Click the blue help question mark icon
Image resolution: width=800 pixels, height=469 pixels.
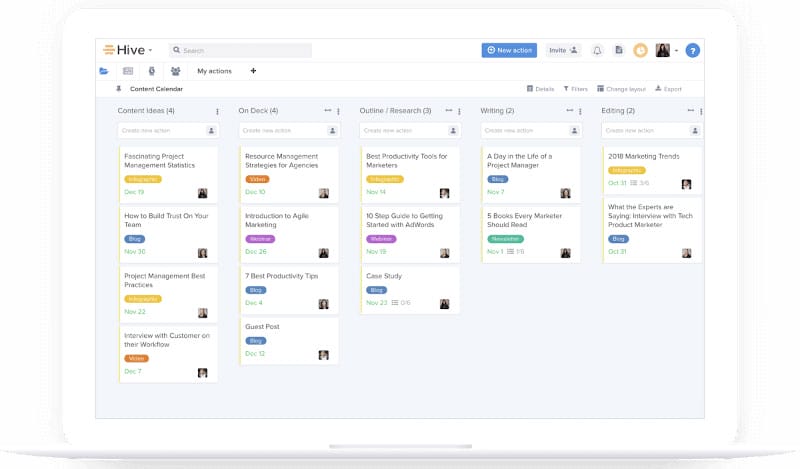[x=692, y=50]
